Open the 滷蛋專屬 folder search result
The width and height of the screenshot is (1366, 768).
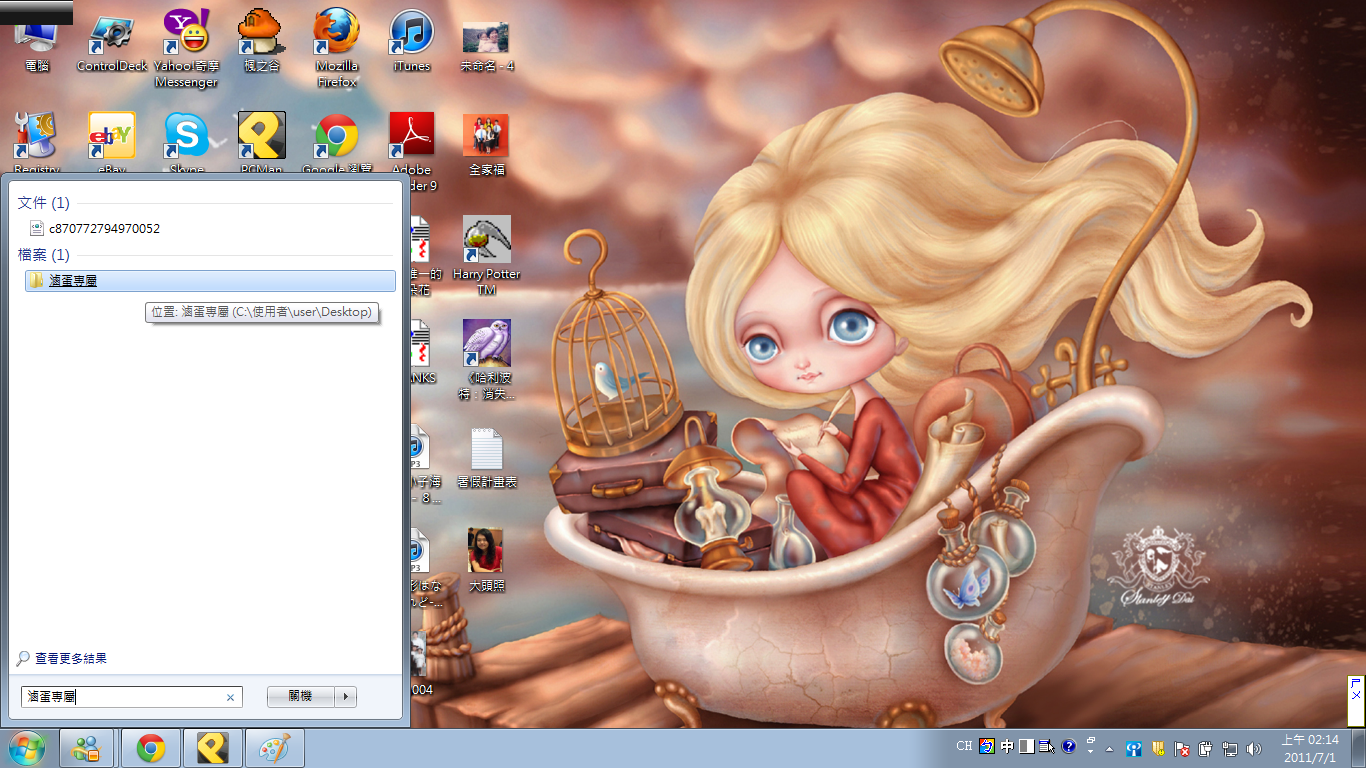point(210,281)
